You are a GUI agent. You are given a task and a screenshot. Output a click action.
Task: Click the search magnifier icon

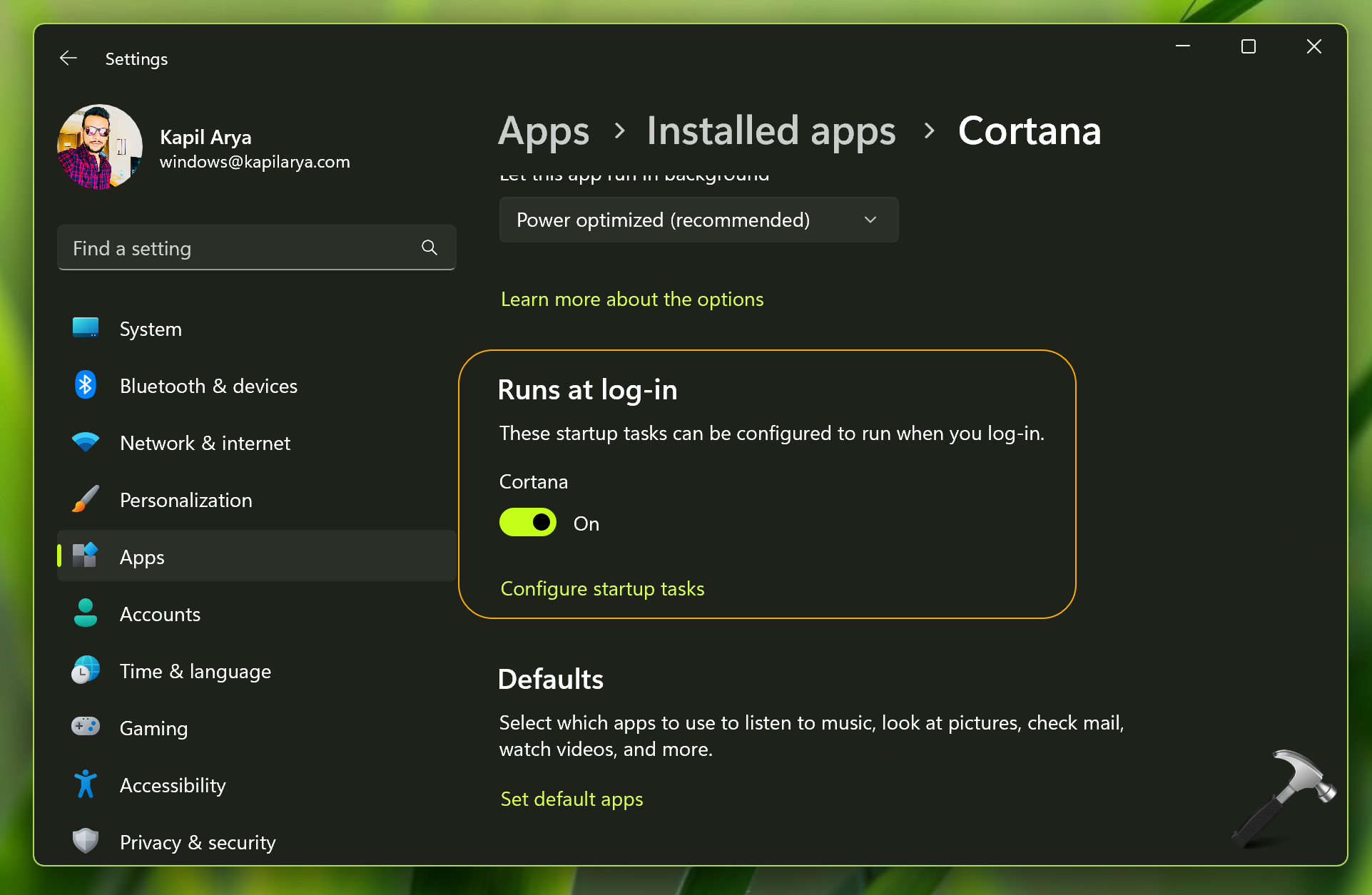[430, 247]
